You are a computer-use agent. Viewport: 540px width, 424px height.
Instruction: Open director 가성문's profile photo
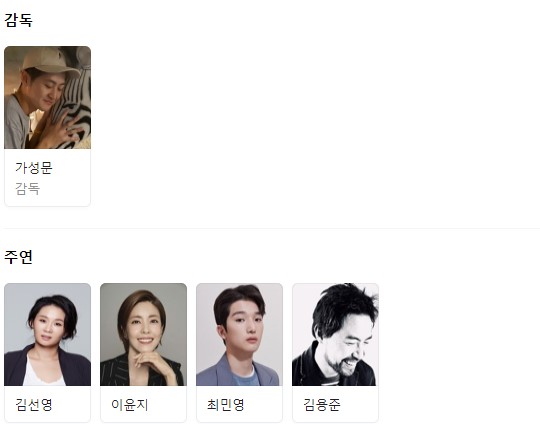pyautogui.click(x=48, y=97)
